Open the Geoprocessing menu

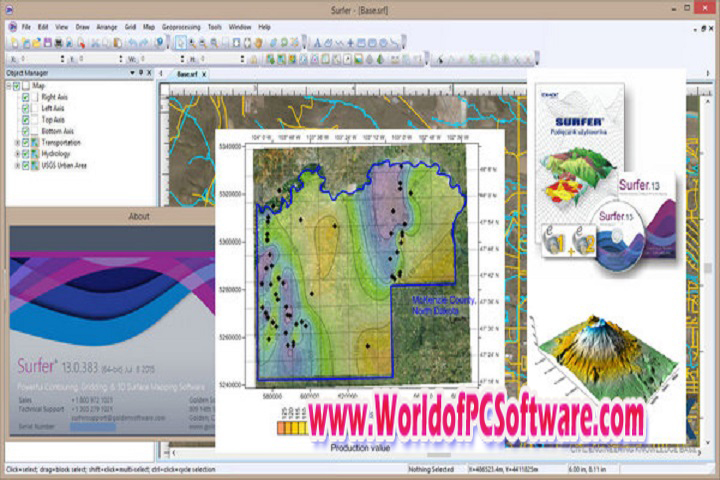coord(181,27)
